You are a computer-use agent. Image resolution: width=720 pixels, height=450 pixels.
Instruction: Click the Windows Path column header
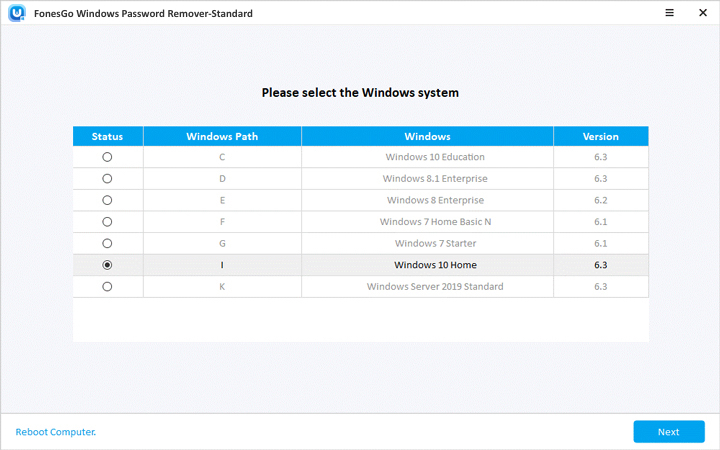click(x=222, y=136)
